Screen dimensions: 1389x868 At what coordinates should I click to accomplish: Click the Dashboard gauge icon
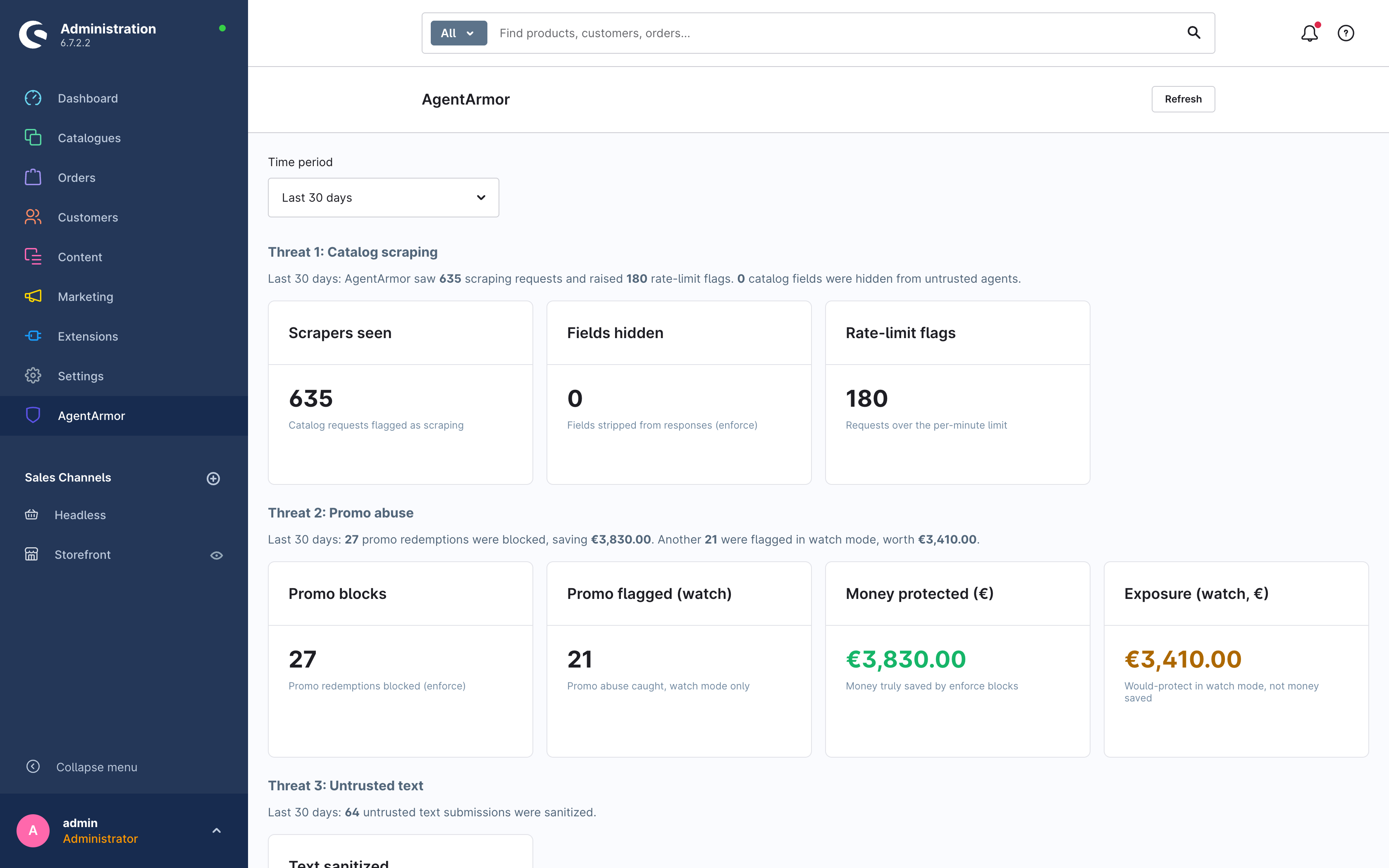coord(33,98)
